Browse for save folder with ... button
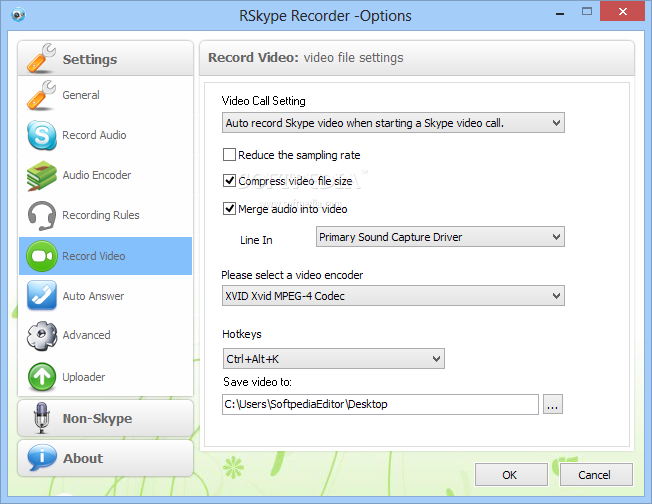 click(x=553, y=404)
